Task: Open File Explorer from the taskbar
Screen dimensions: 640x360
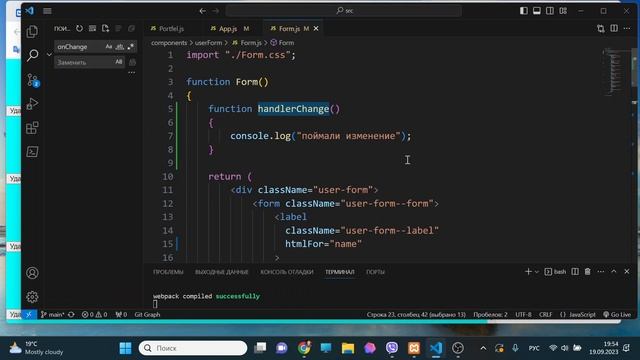Action: [x=348, y=348]
